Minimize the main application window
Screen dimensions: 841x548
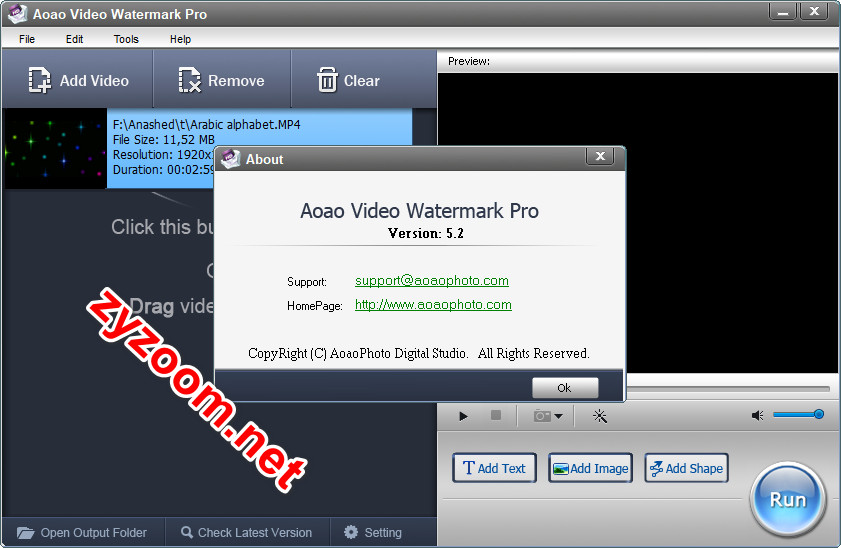pos(783,11)
